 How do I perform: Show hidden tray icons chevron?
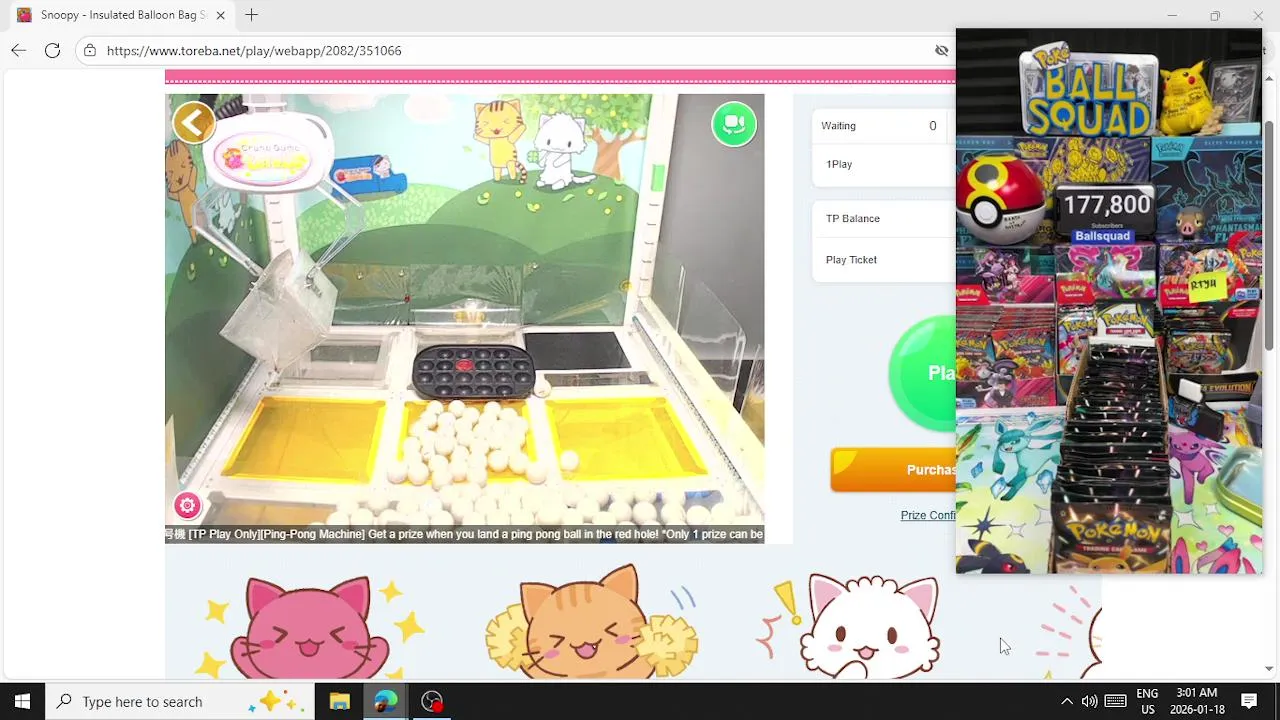click(1066, 701)
